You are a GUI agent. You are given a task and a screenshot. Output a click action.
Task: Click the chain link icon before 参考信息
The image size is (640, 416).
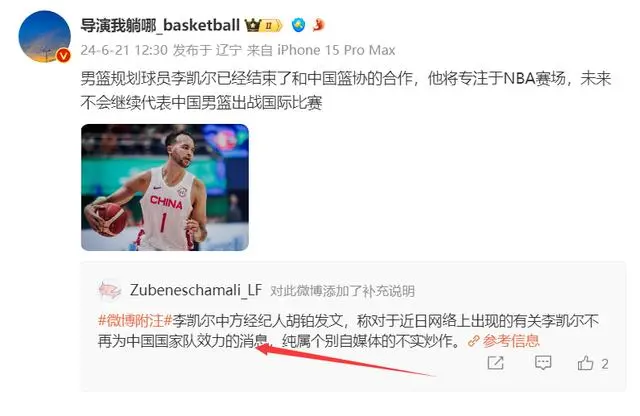coord(473,341)
